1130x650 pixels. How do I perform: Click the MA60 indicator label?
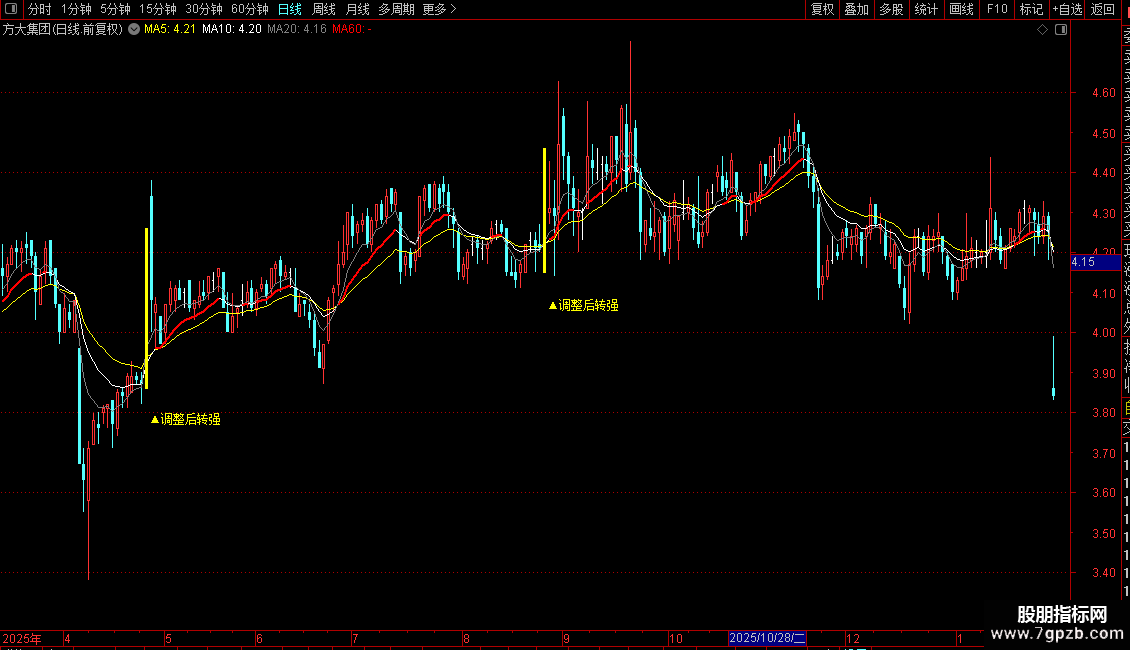(352, 29)
